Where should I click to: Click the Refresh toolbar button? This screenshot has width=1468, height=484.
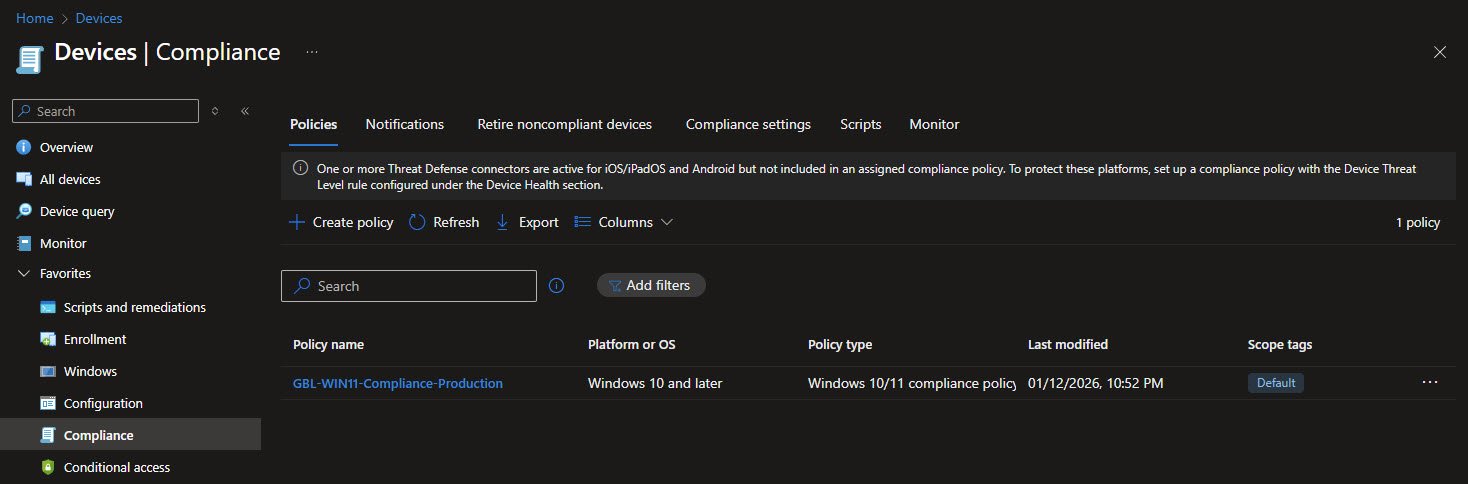444,223
